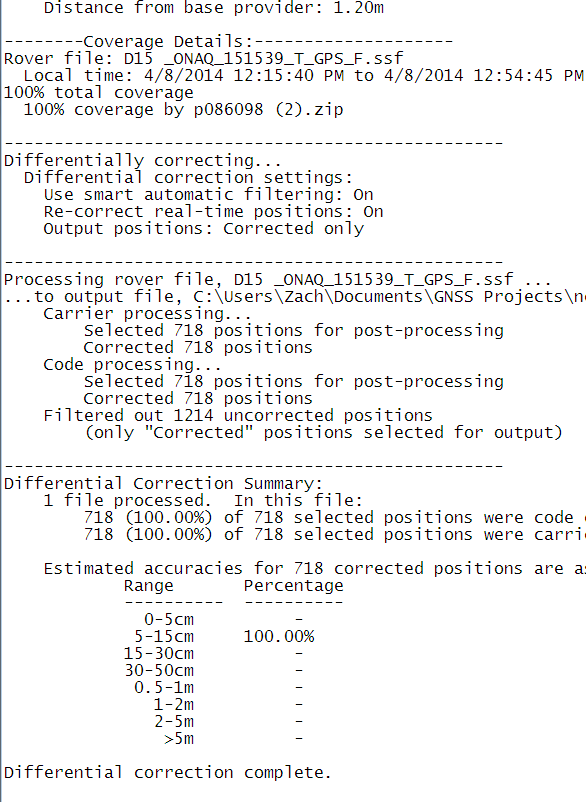
Task: Click the 'Differential Correction Summary:' heading
Action: tap(164, 483)
